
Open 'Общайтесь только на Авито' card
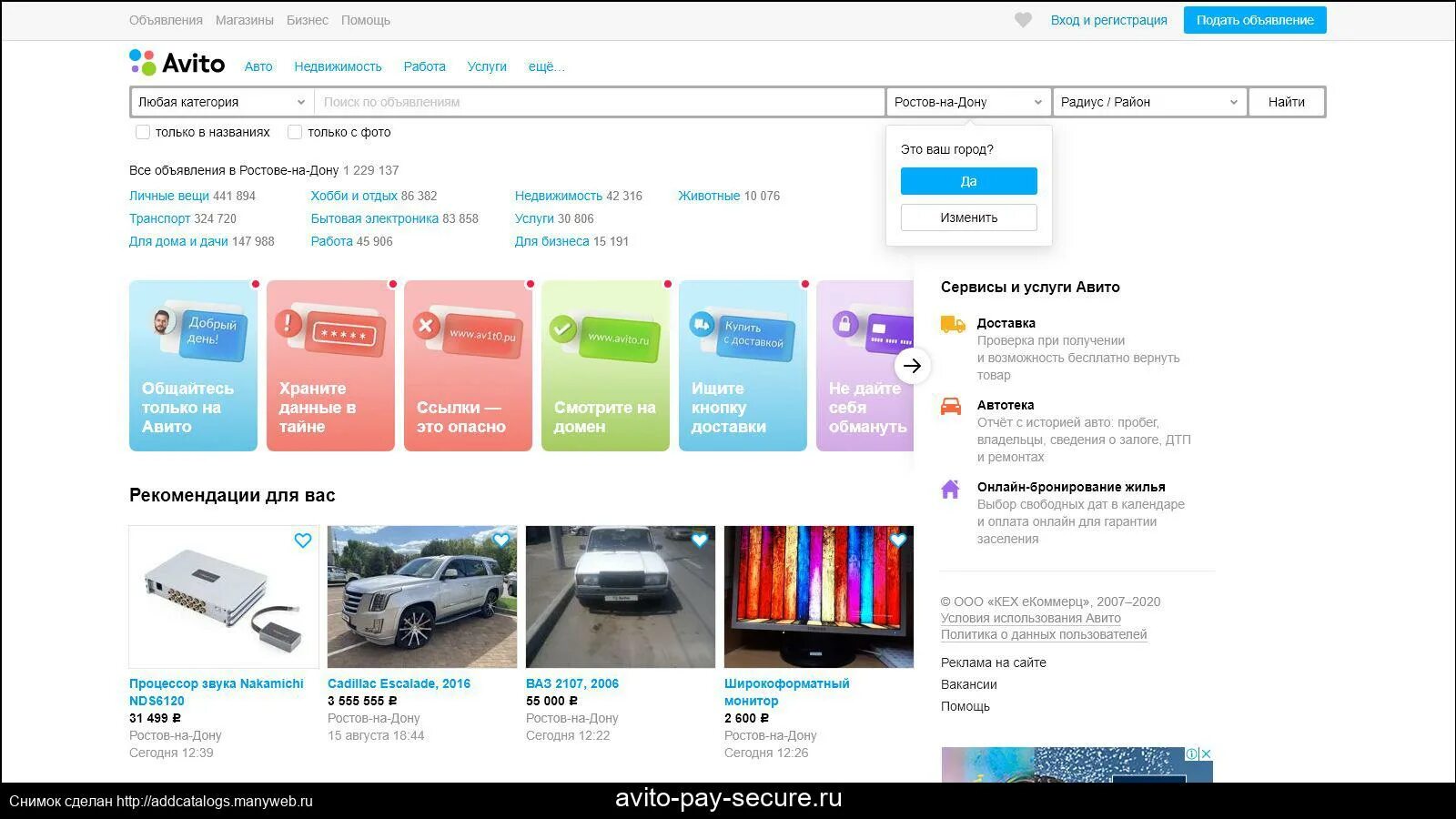click(x=193, y=366)
